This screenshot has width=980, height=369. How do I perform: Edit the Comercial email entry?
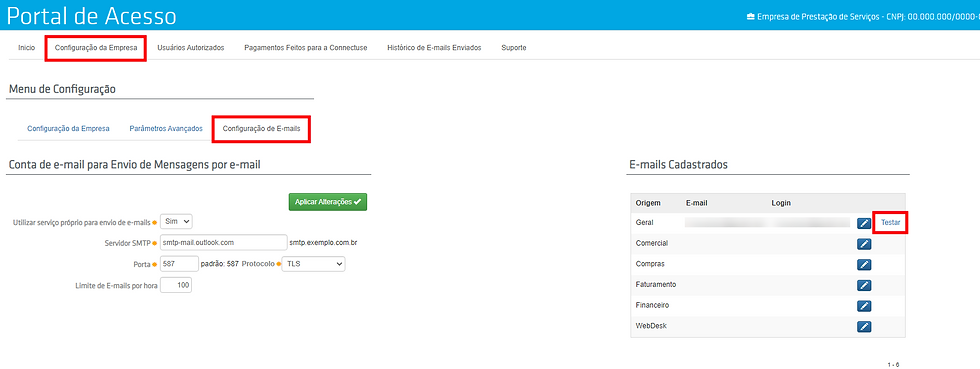click(864, 244)
